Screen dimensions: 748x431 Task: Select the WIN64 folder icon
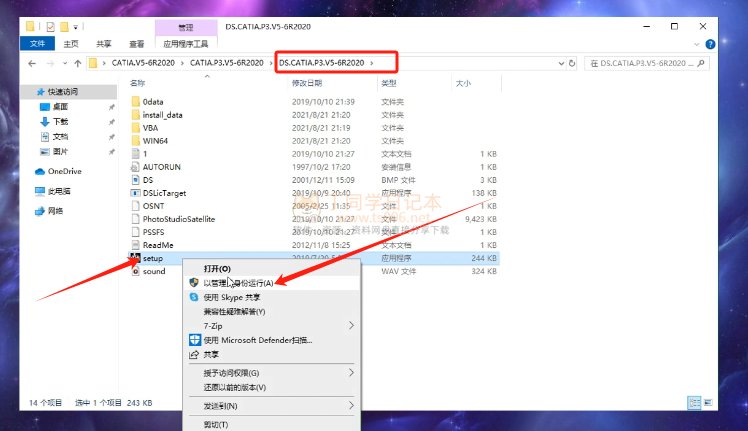coord(135,141)
